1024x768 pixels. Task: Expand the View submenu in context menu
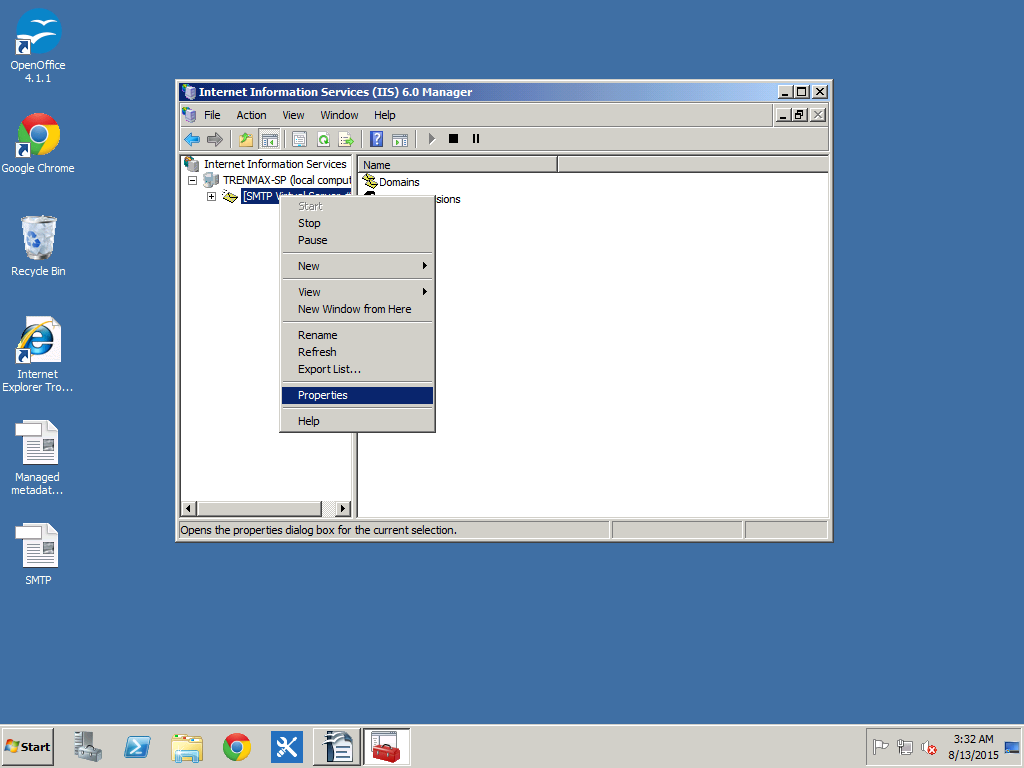[x=357, y=292]
